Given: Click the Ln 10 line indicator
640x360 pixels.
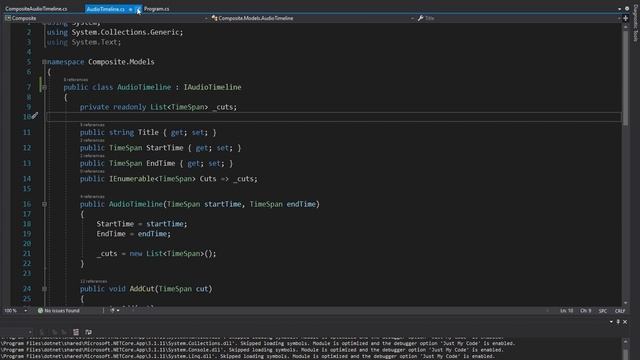Looking at the screenshot, I should (x=567, y=311).
